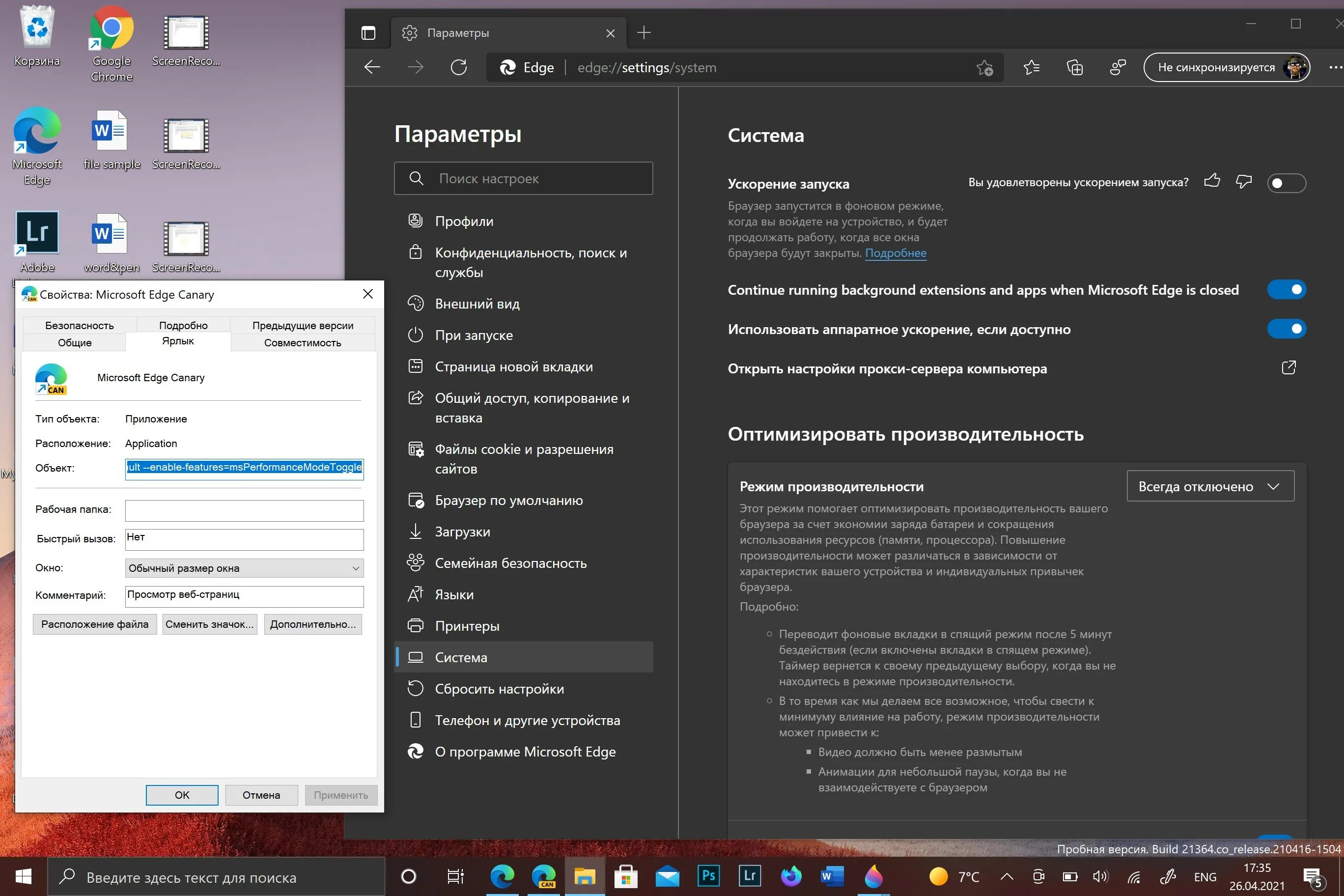
Task: Click OK in properties dialog
Action: [182, 795]
